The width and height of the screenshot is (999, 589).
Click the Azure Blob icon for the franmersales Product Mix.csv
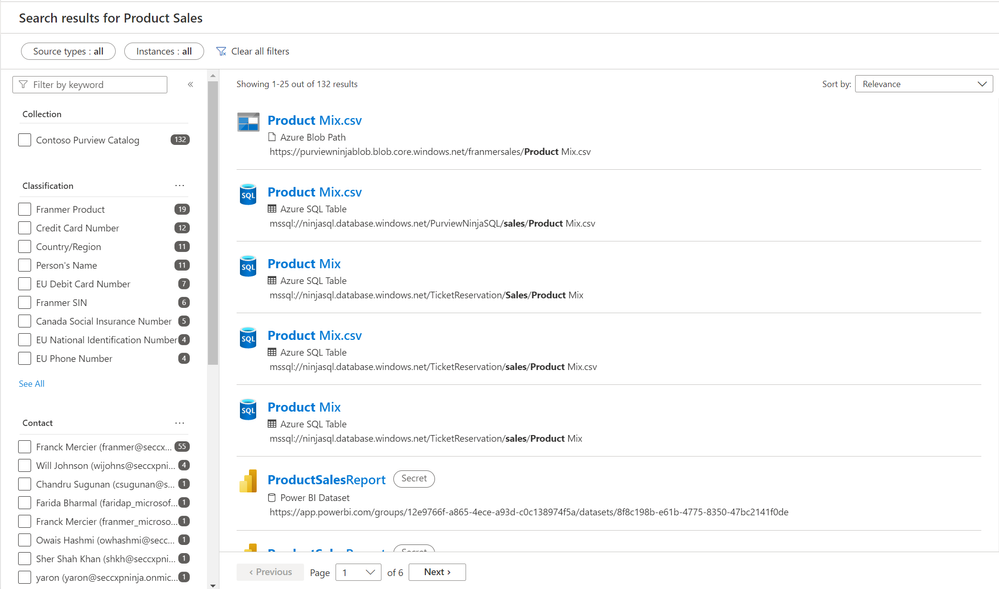[248, 122]
